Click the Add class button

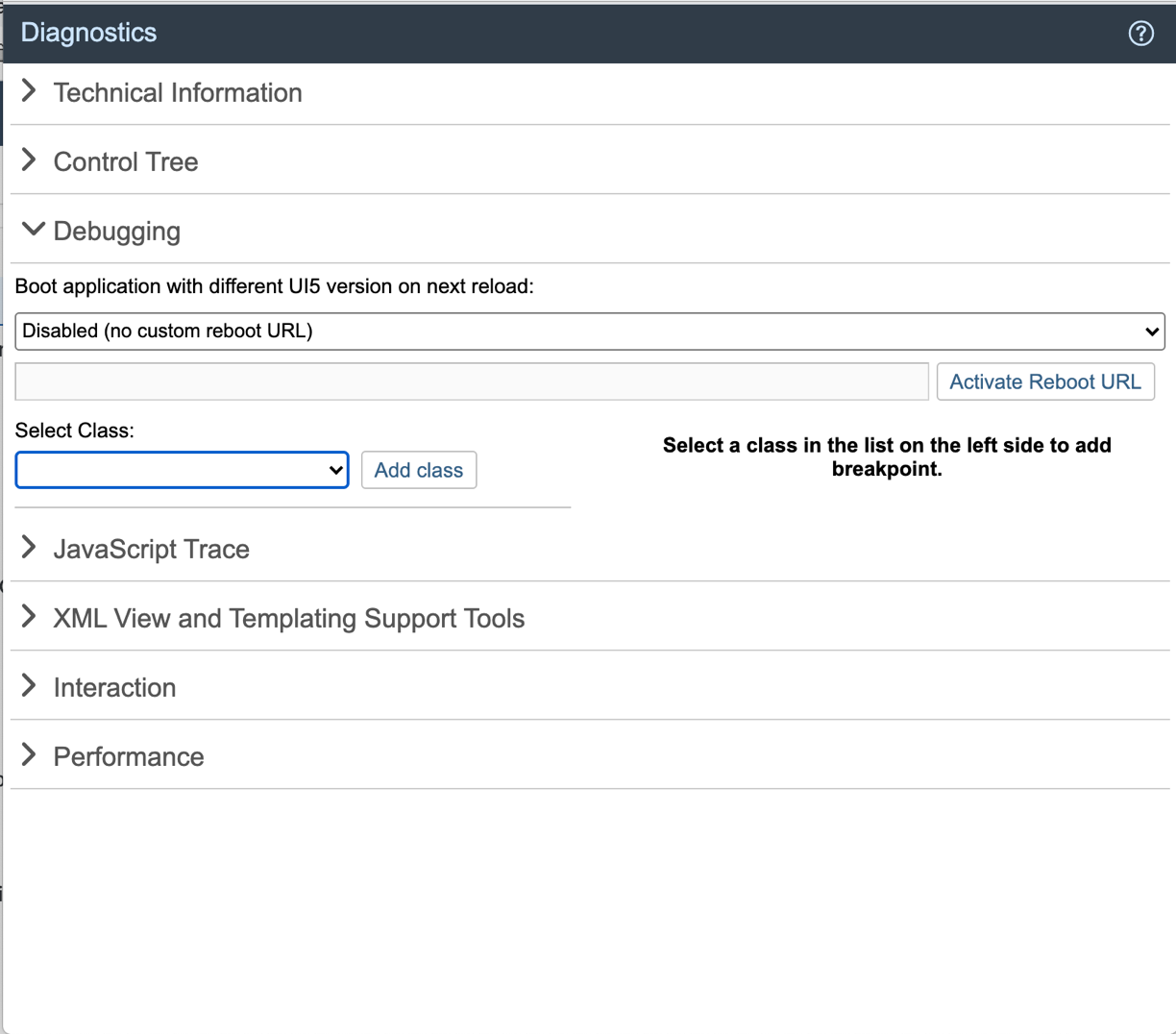point(419,470)
